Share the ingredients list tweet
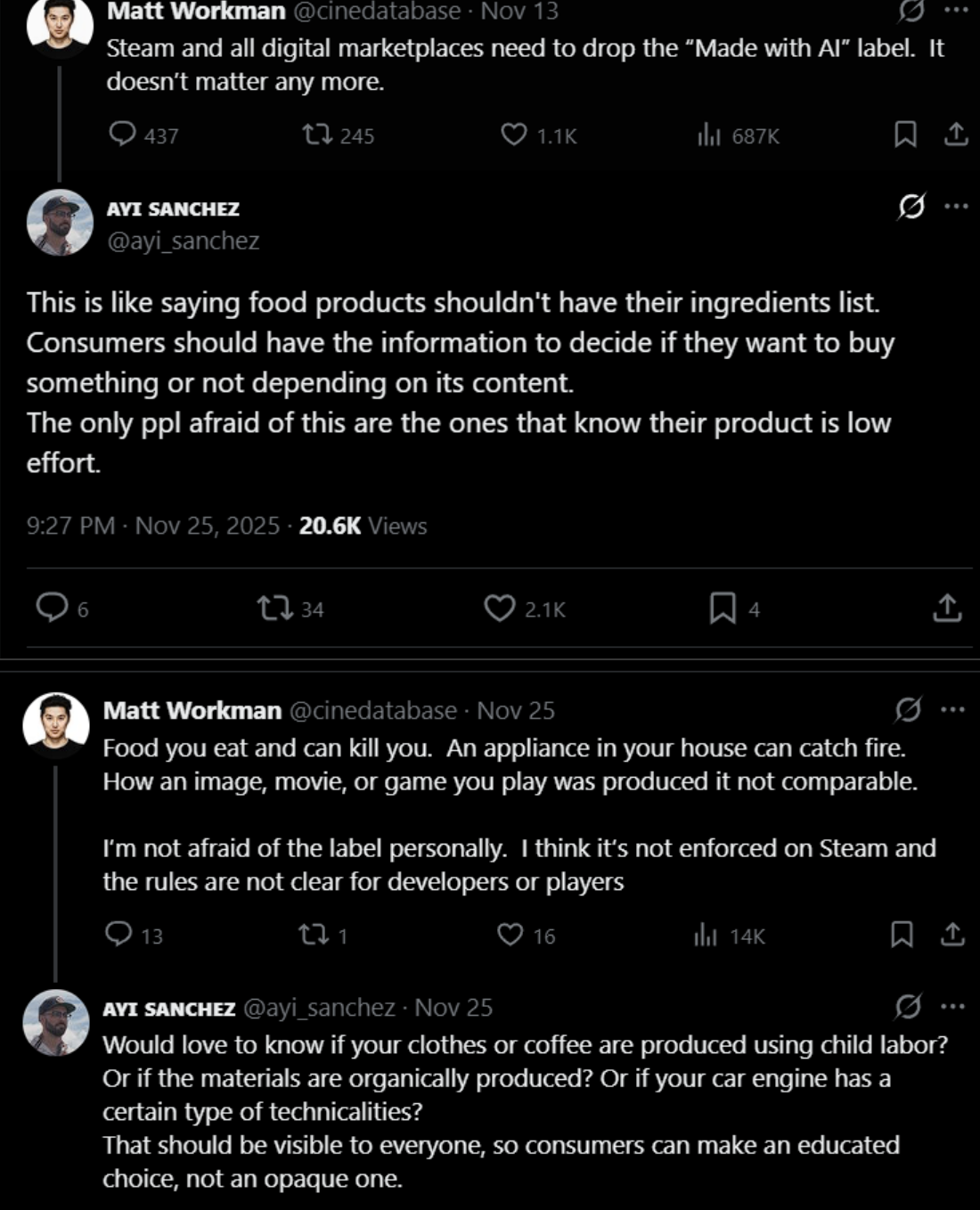 click(947, 609)
